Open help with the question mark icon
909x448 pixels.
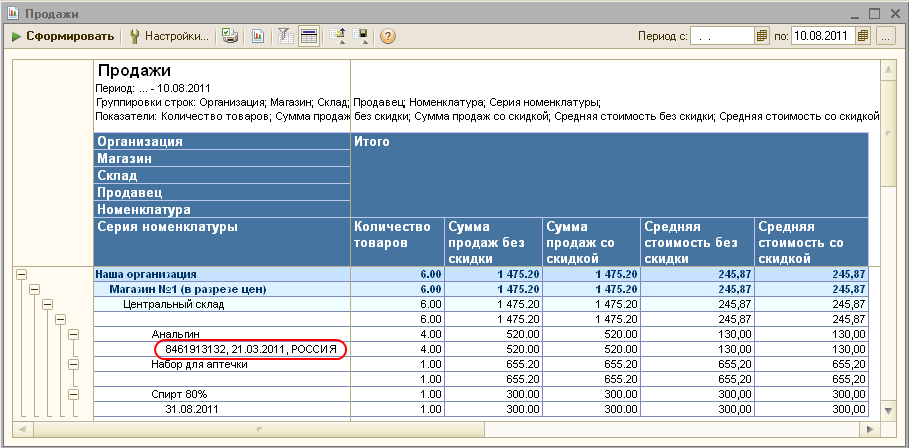(x=387, y=37)
